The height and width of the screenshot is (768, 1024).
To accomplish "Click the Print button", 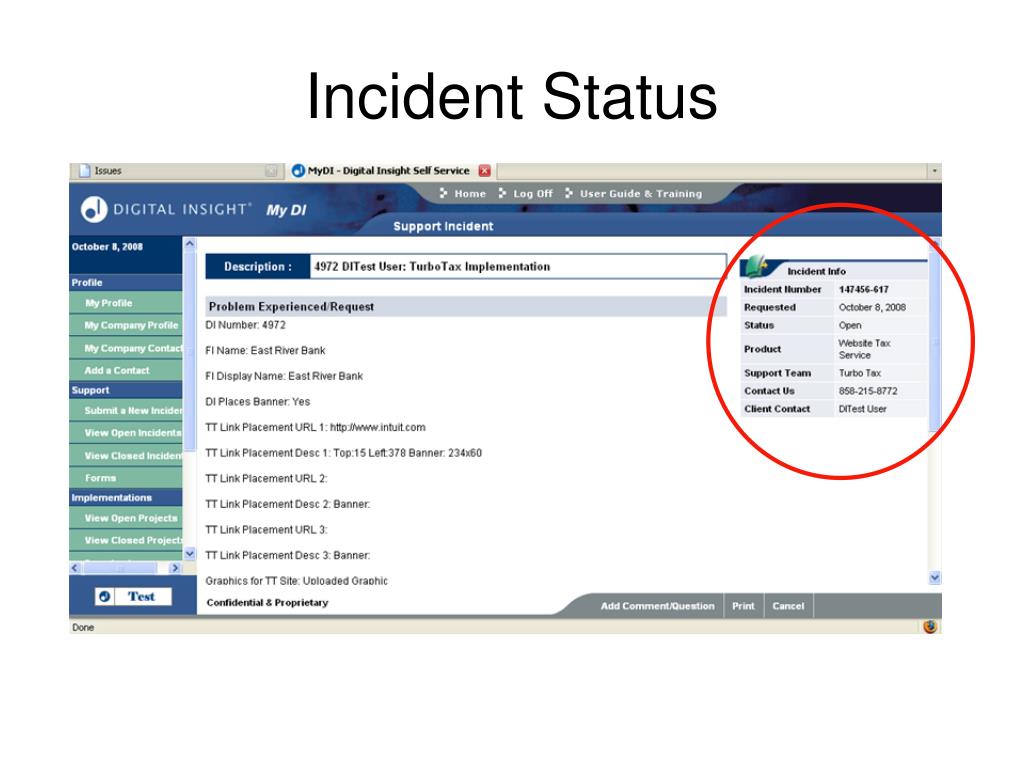I will pos(743,606).
